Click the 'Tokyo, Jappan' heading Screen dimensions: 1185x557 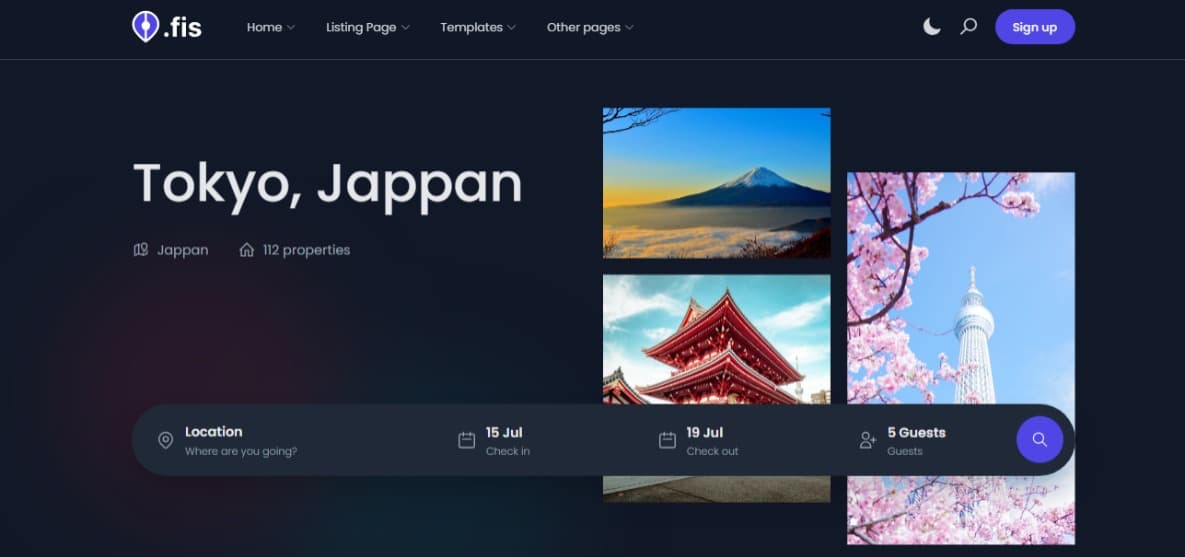[x=327, y=185]
